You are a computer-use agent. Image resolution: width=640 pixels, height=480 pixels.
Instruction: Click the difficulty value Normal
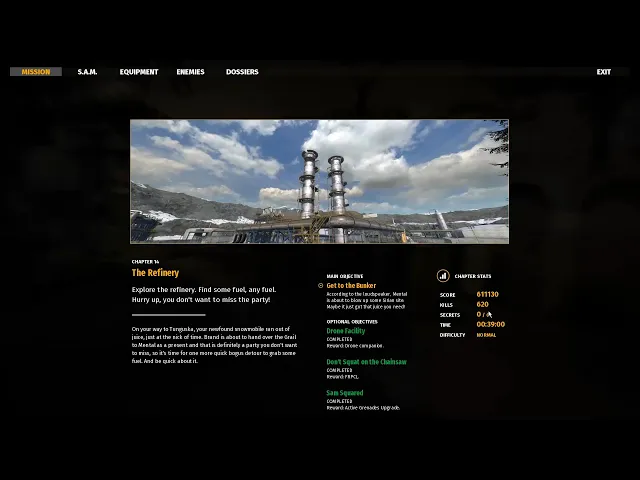(x=486, y=335)
